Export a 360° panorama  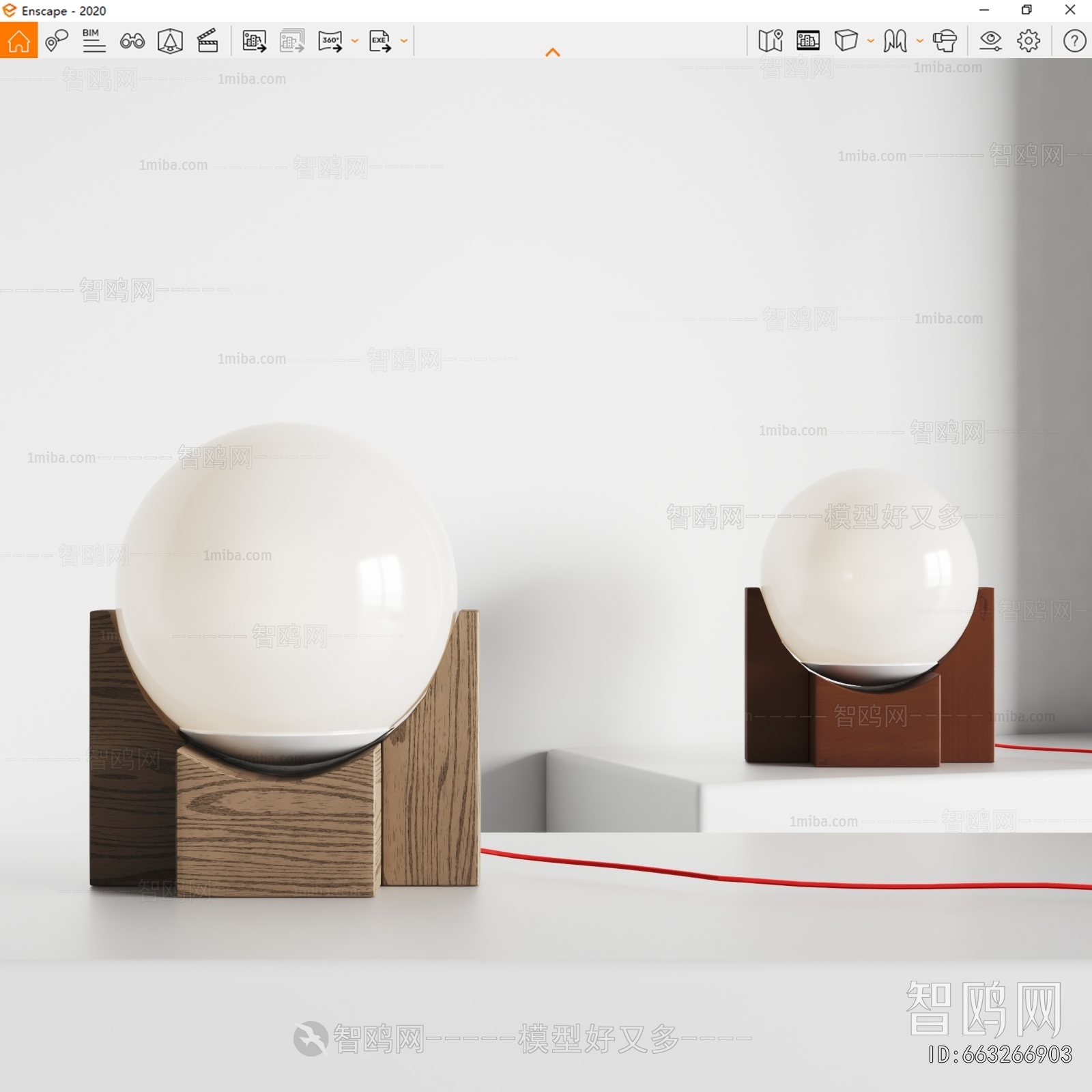tap(330, 41)
